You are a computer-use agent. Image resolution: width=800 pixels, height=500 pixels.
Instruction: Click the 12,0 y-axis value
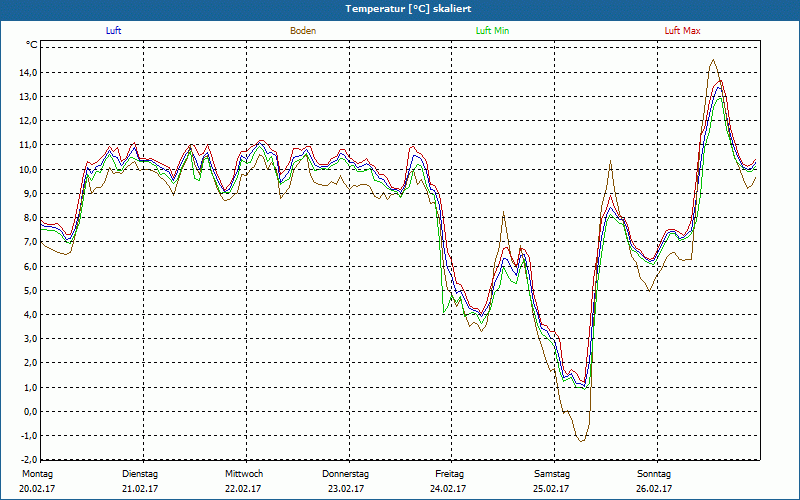click(29, 121)
